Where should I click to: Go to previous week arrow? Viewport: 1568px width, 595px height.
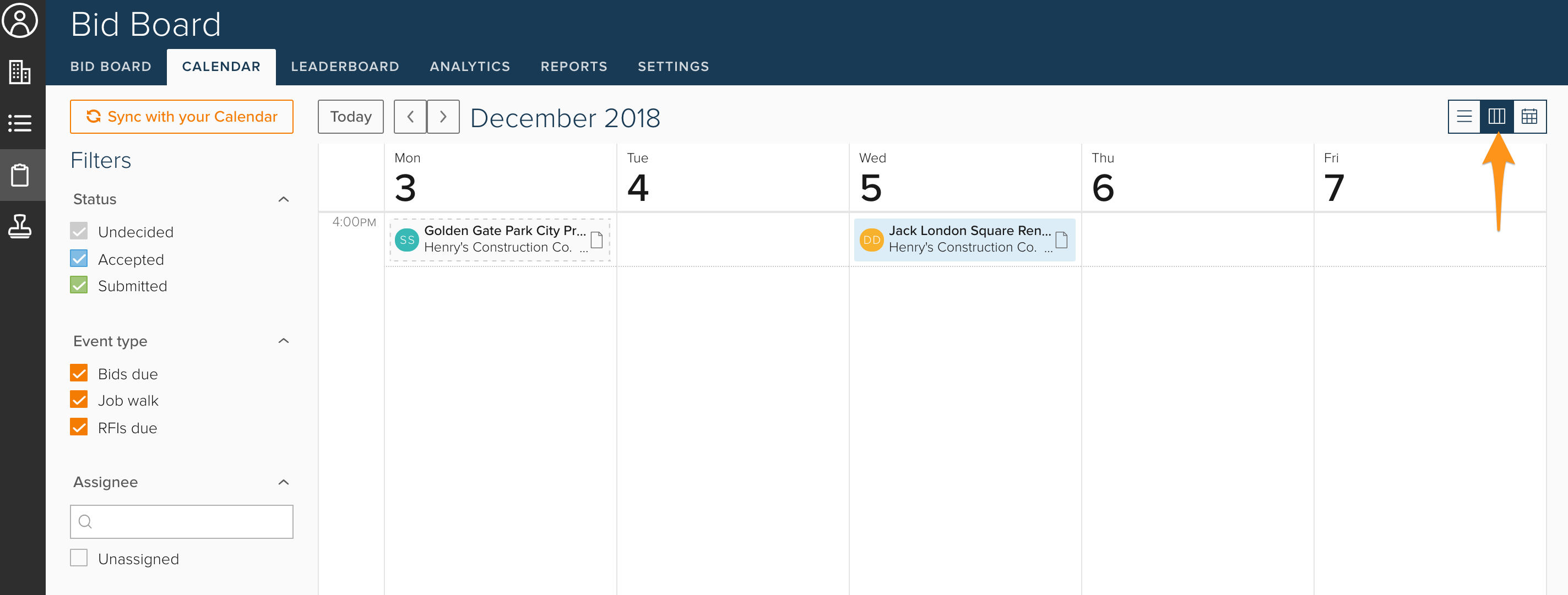pyautogui.click(x=410, y=117)
